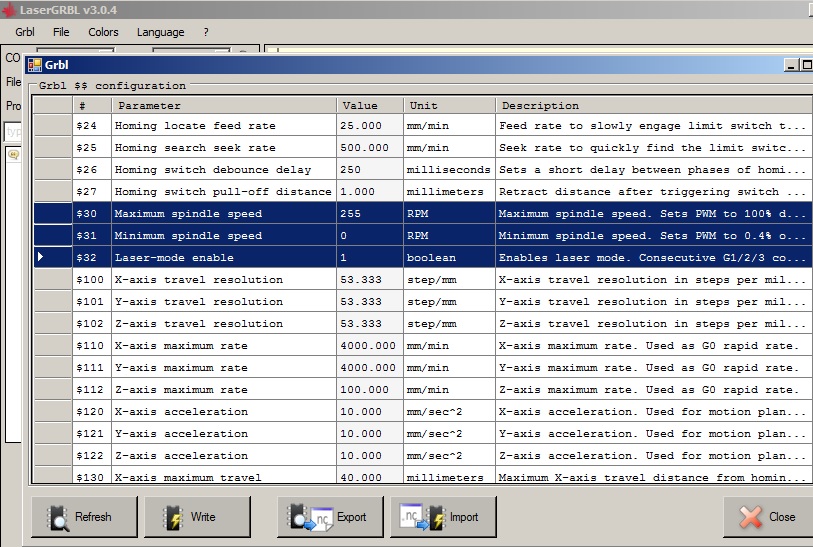813x547 pixels.
Task: Open the Colors menu
Action: (x=103, y=32)
